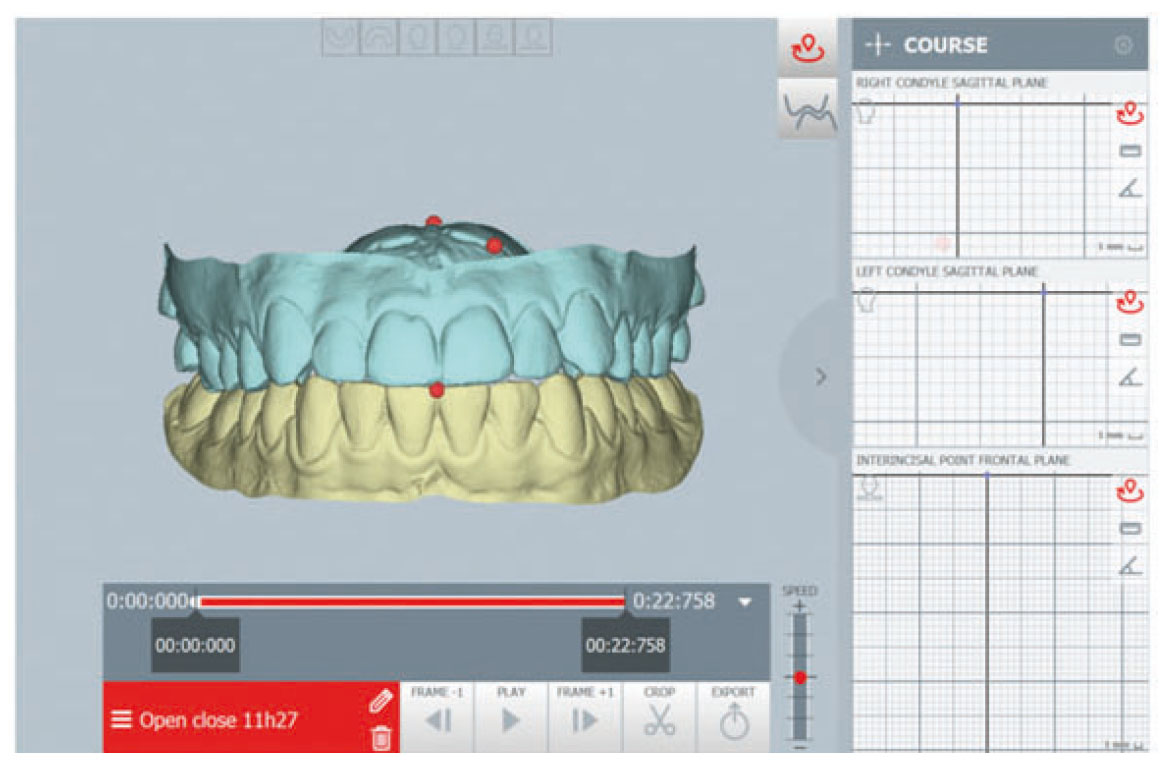The height and width of the screenshot is (767, 1168).
Task: Toggle red point marker in Right Condyle Sagittal Plane
Action: 1130,113
